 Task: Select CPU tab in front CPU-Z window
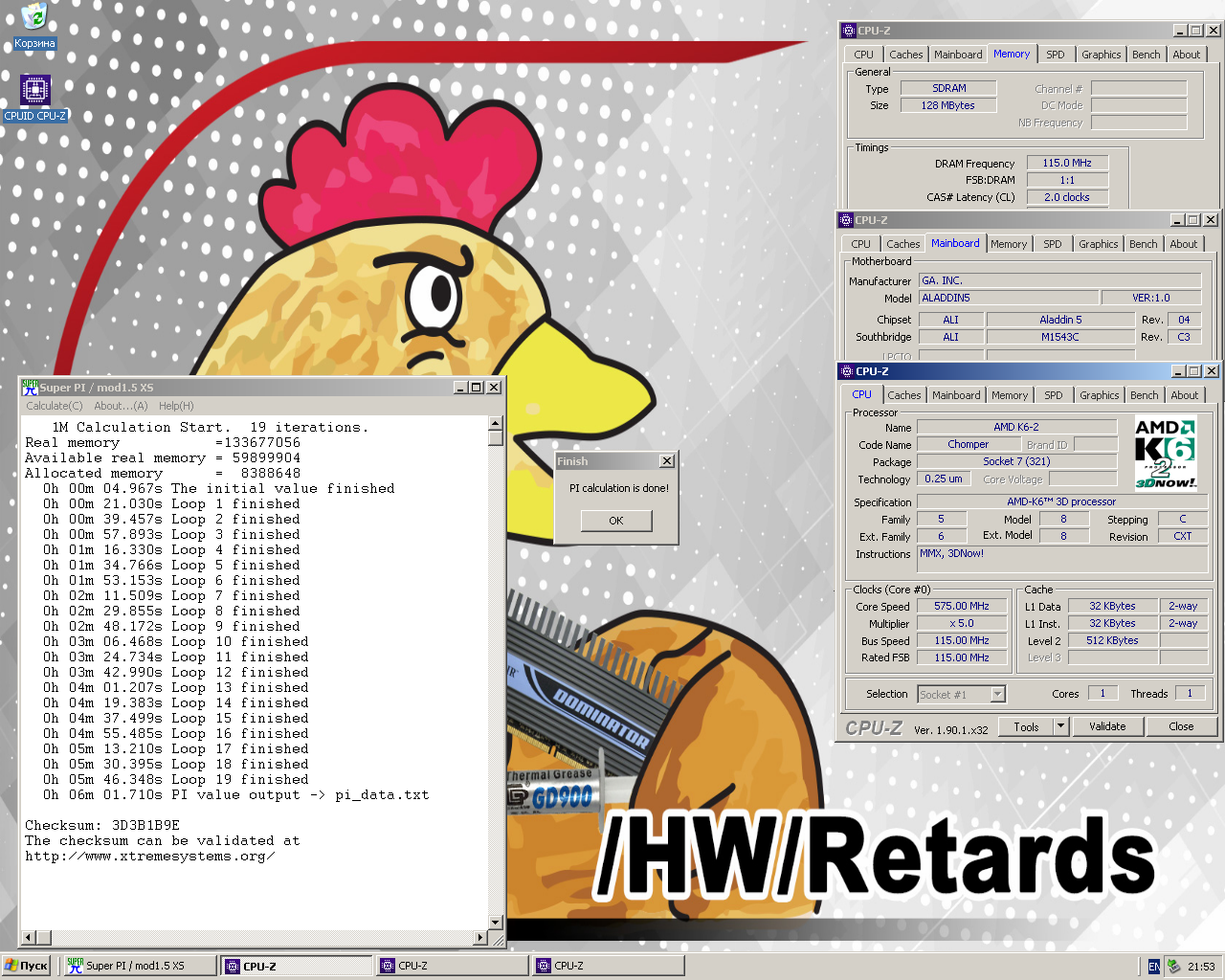[x=861, y=394]
